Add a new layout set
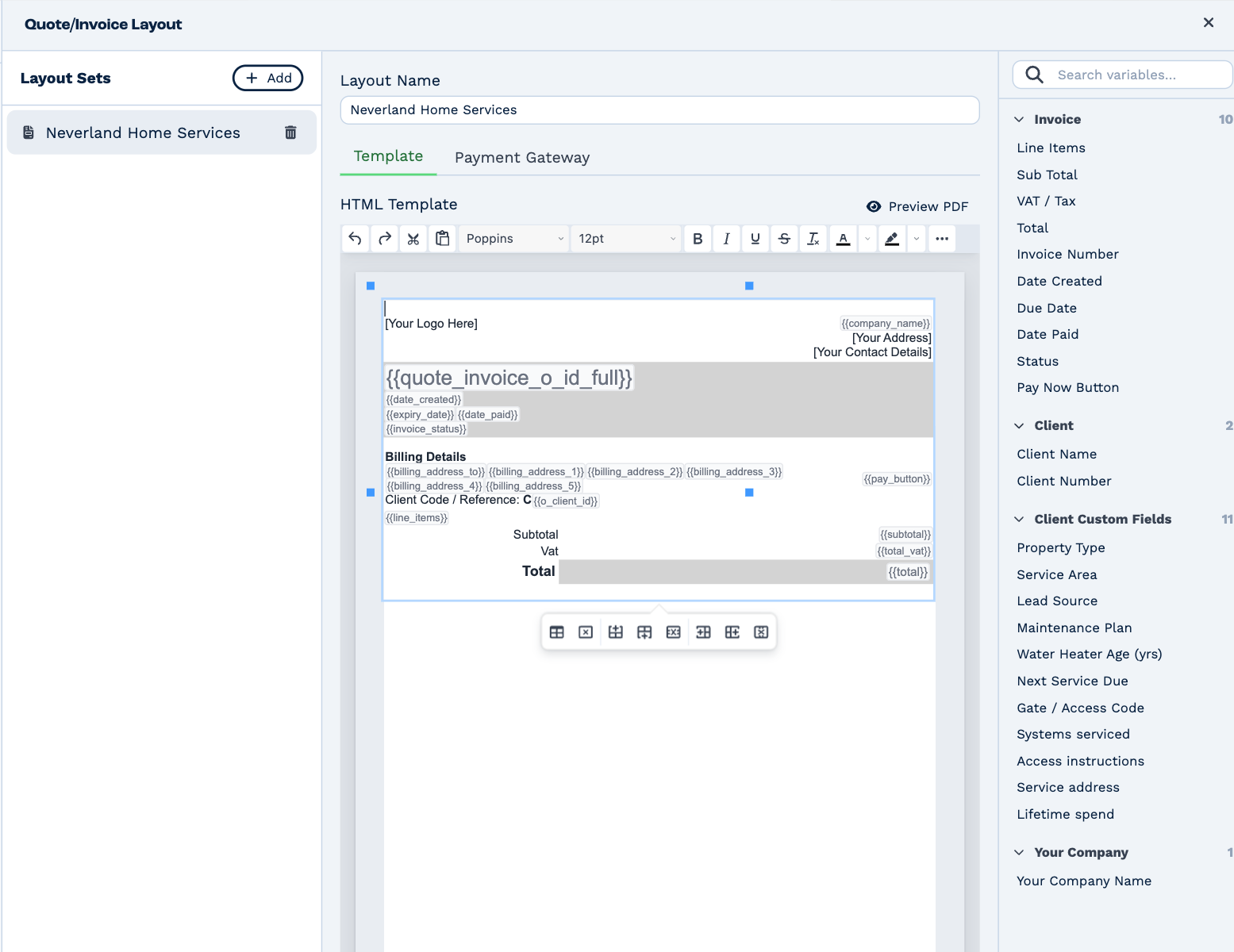1234x952 pixels. click(x=268, y=78)
